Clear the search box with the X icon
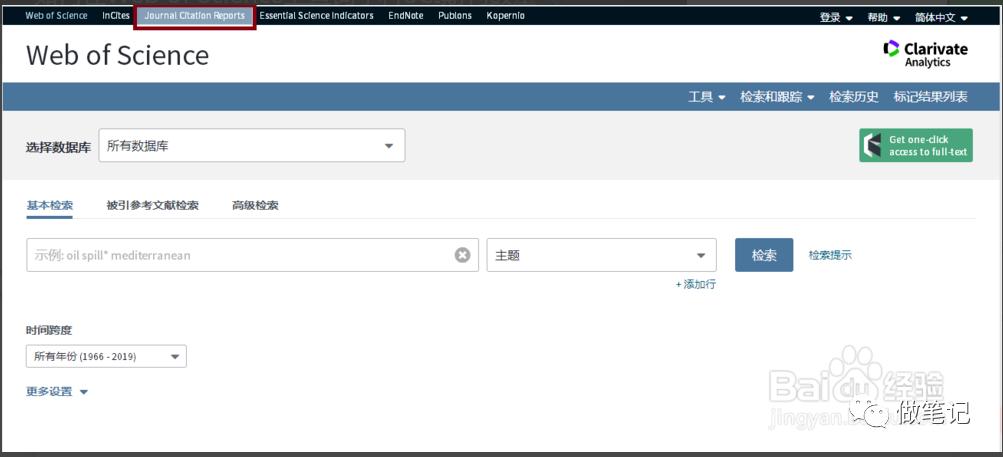 [x=462, y=255]
